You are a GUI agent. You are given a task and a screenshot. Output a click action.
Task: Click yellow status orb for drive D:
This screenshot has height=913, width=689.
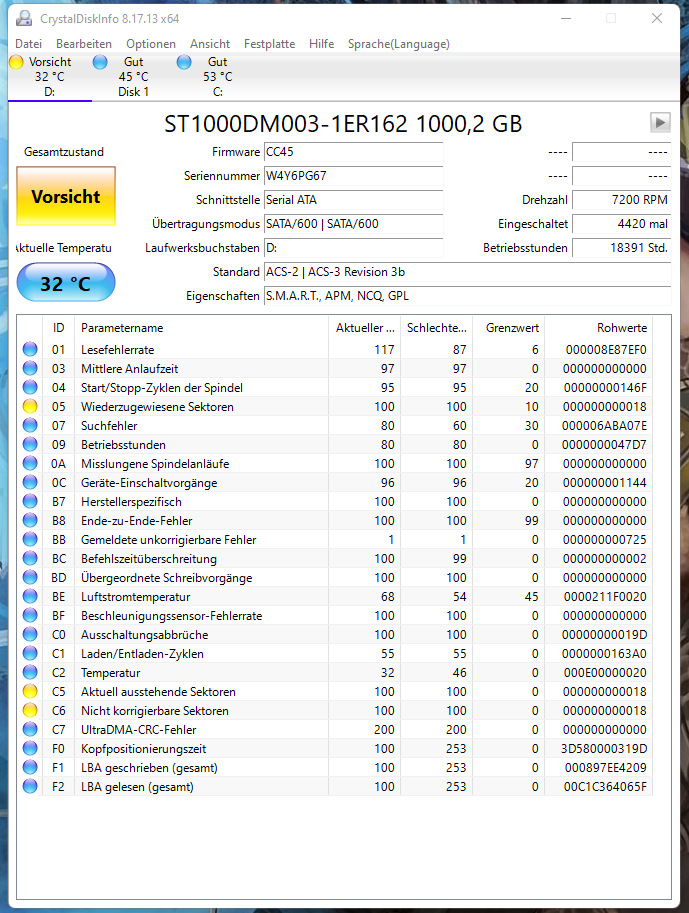[x=16, y=62]
